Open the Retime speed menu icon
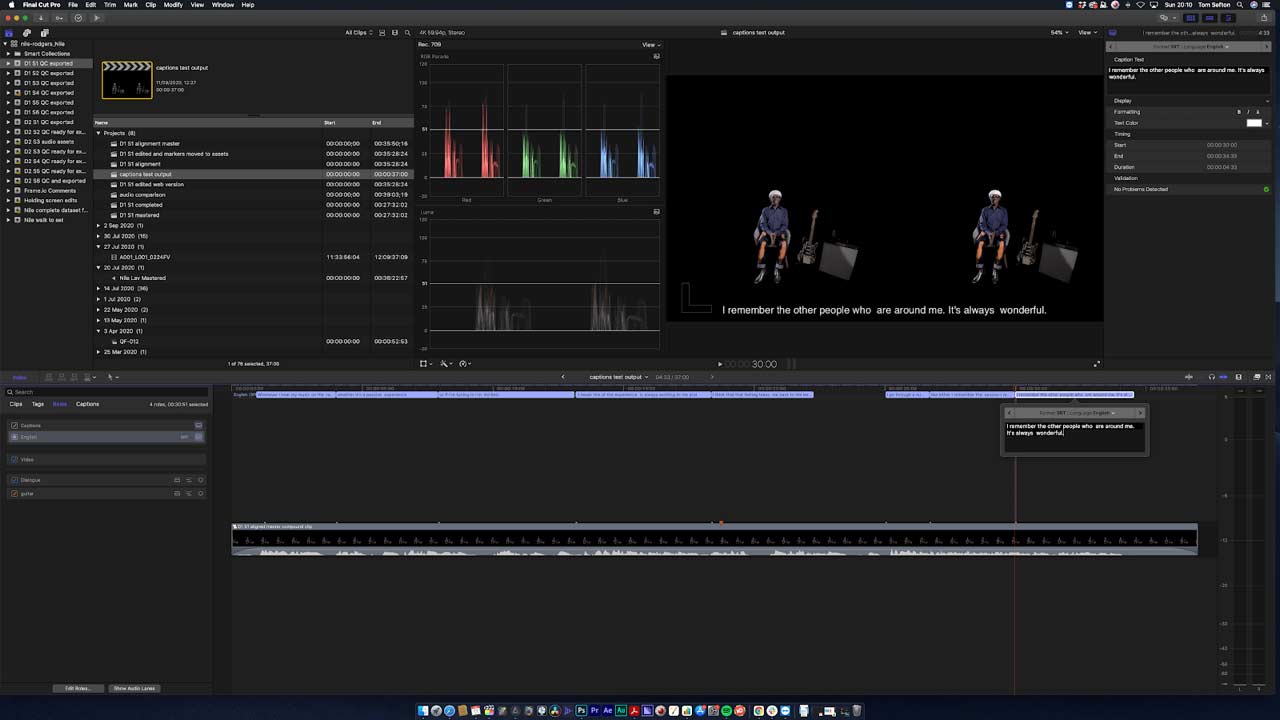 coord(464,364)
